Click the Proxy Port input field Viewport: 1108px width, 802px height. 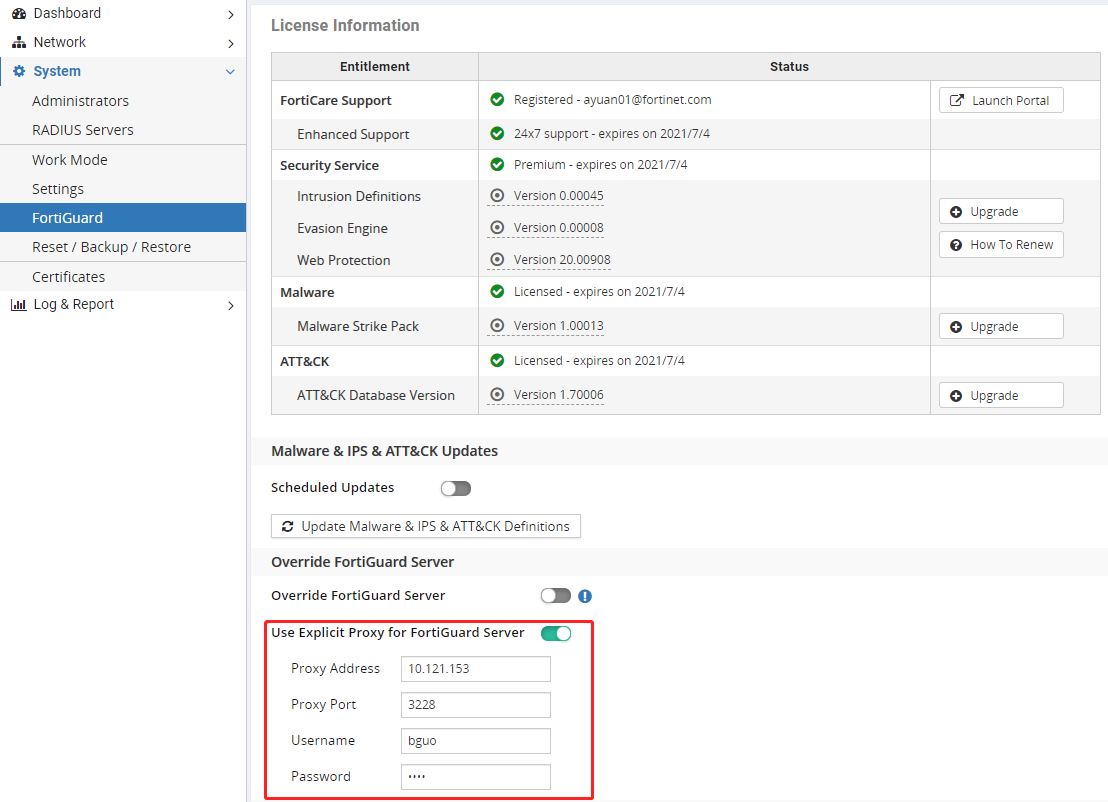(x=476, y=705)
